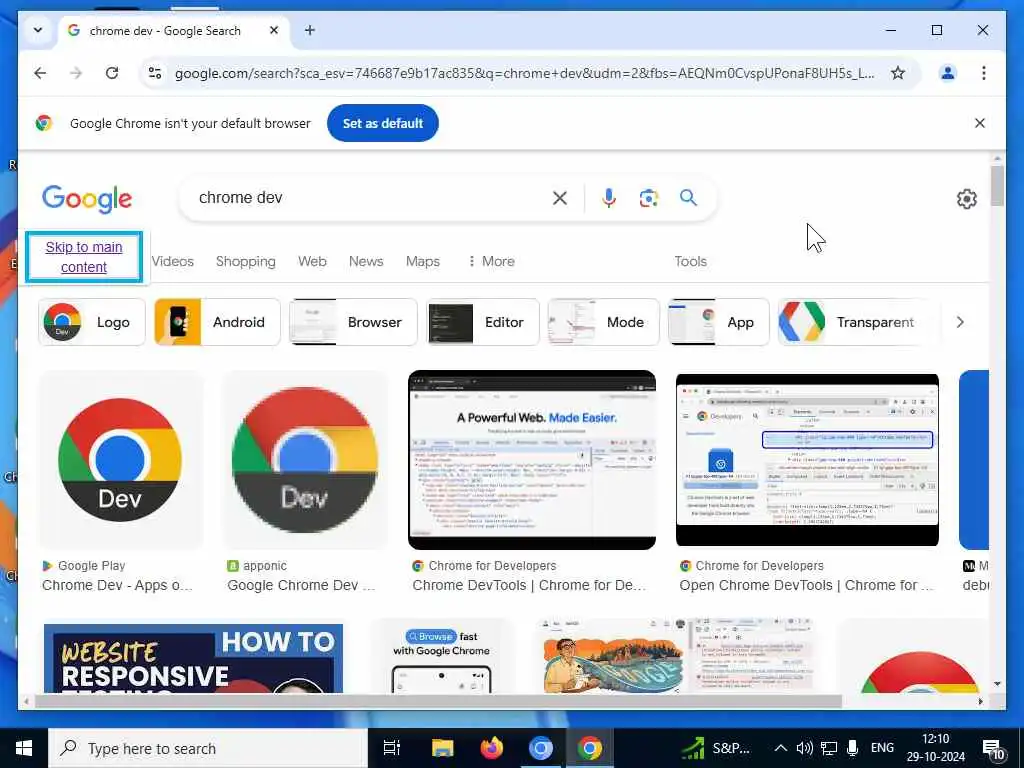Image resolution: width=1024 pixels, height=768 pixels.
Task: Open the tab search chevron in title bar
Action: tap(38, 30)
